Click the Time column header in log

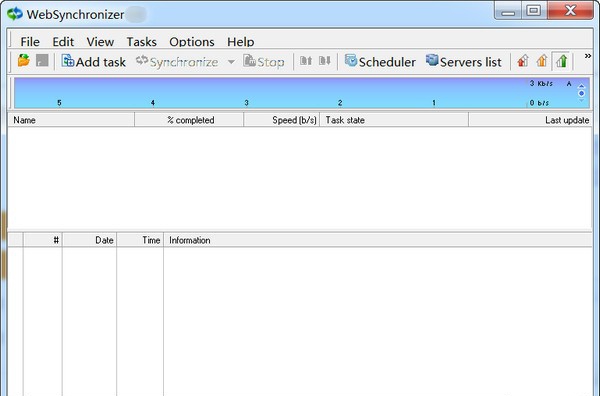[140, 240]
